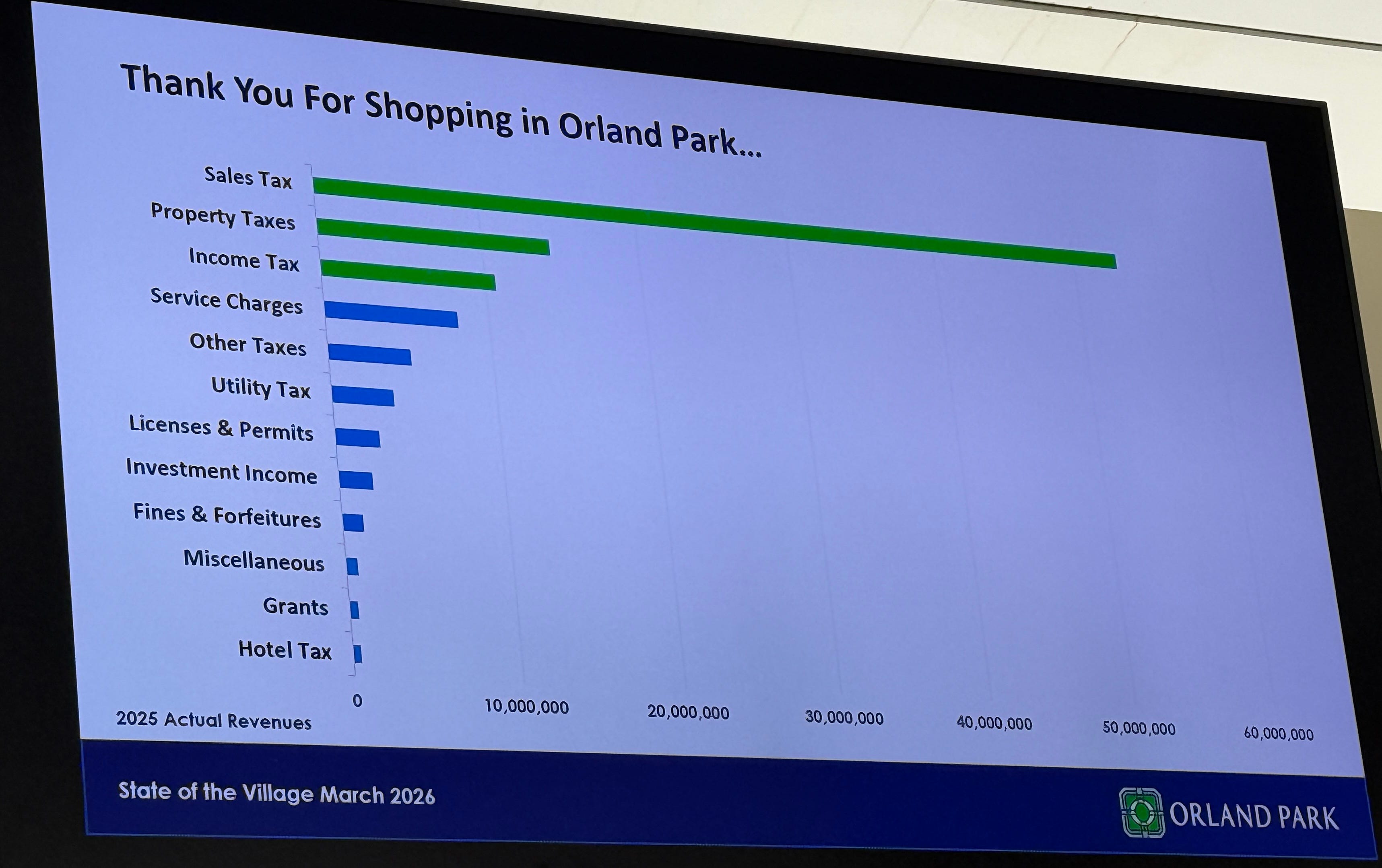Screen dimensions: 1382x868
Task: Click the 50,000,000 axis label
Action: coord(1139,729)
